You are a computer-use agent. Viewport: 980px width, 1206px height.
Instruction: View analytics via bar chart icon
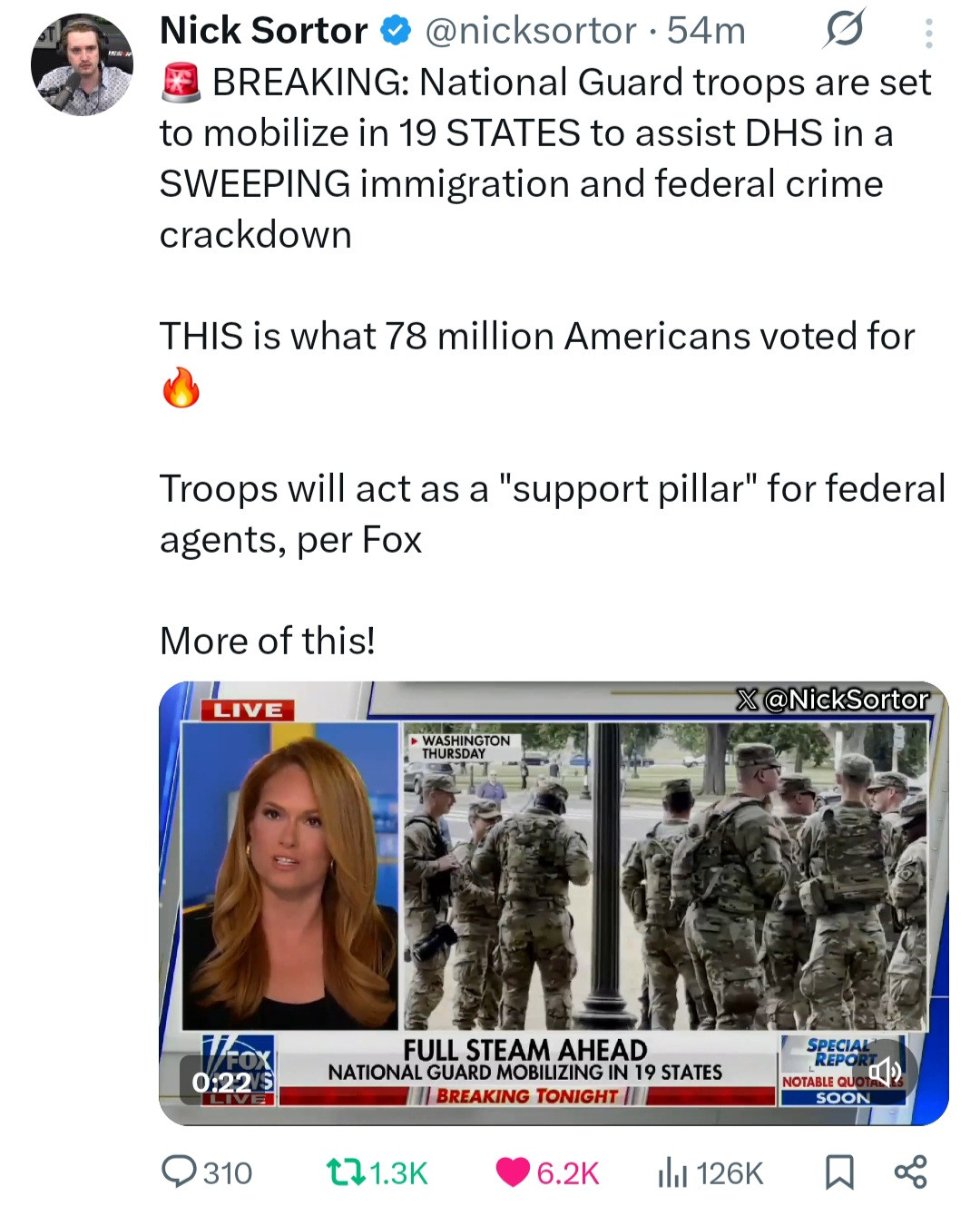click(672, 1172)
